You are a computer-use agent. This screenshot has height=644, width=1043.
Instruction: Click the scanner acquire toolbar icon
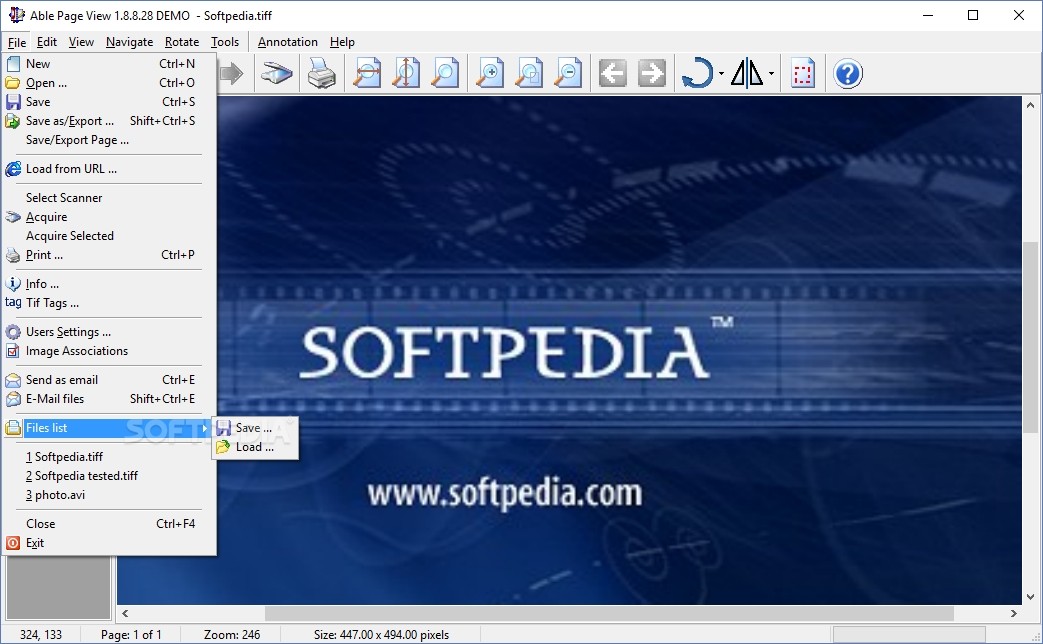click(x=277, y=73)
